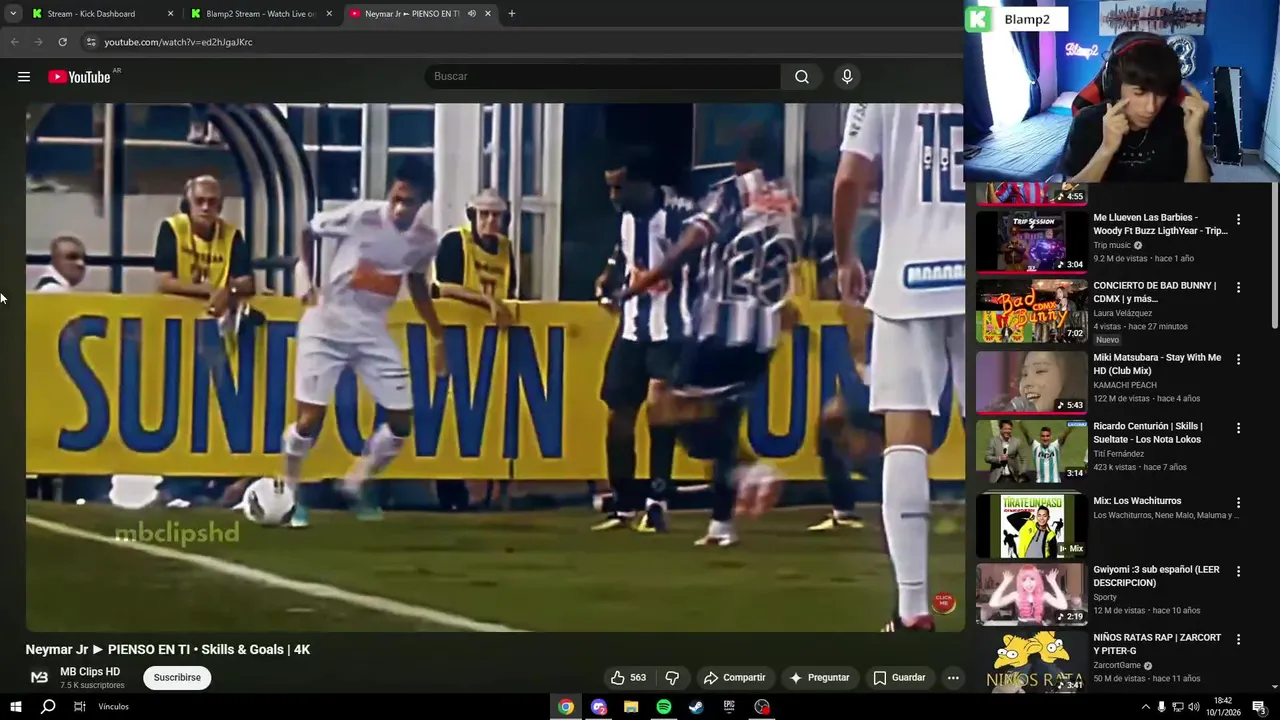Open options for Ricardo Centurión video
The image size is (1280, 720).
pyautogui.click(x=1238, y=428)
